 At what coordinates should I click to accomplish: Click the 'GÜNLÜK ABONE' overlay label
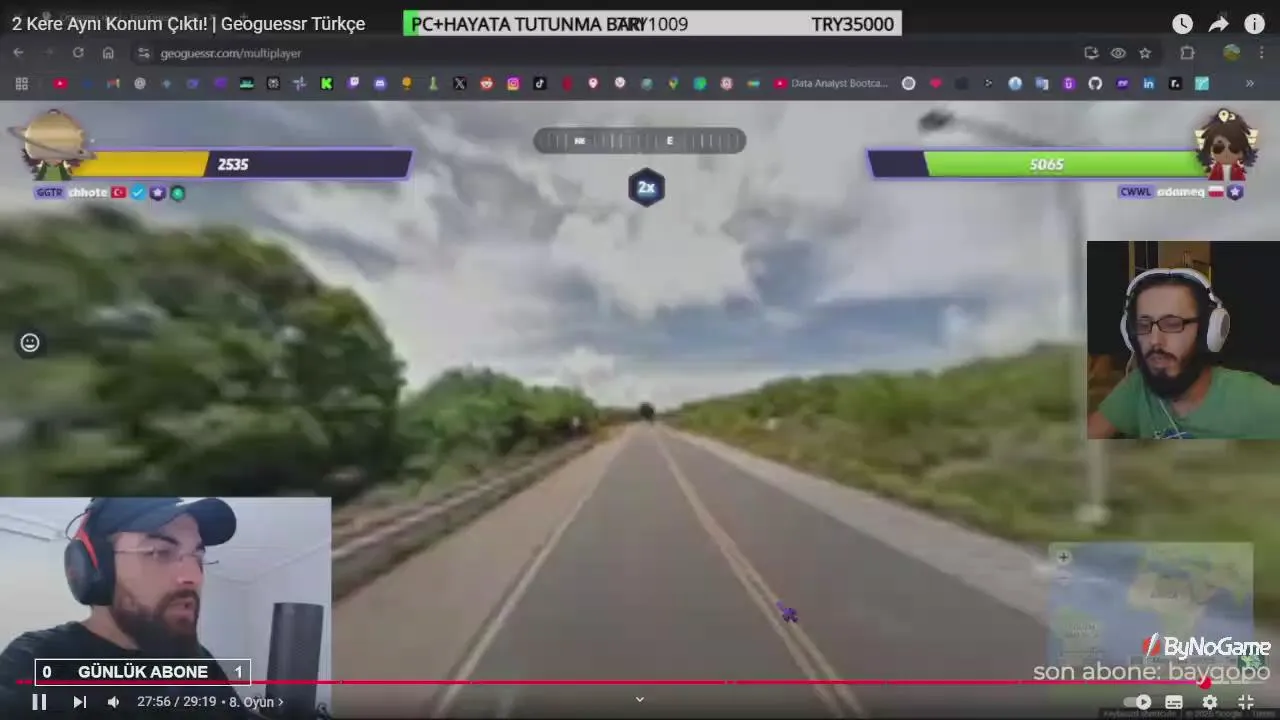(143, 672)
